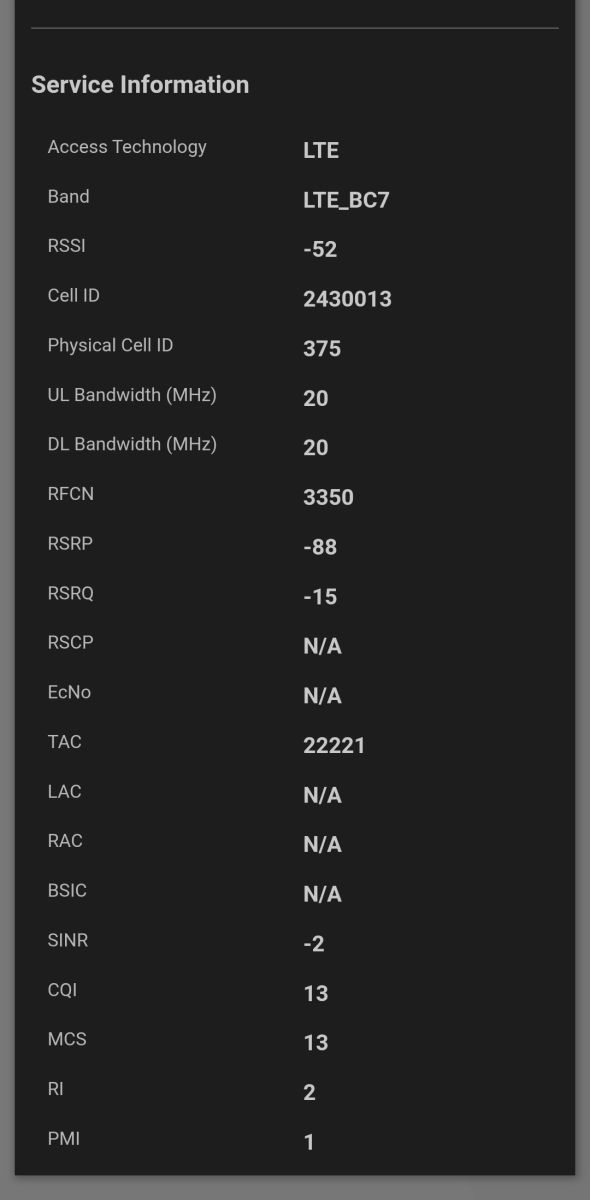
Task: Click the Service Information heading
Action: tap(140, 85)
